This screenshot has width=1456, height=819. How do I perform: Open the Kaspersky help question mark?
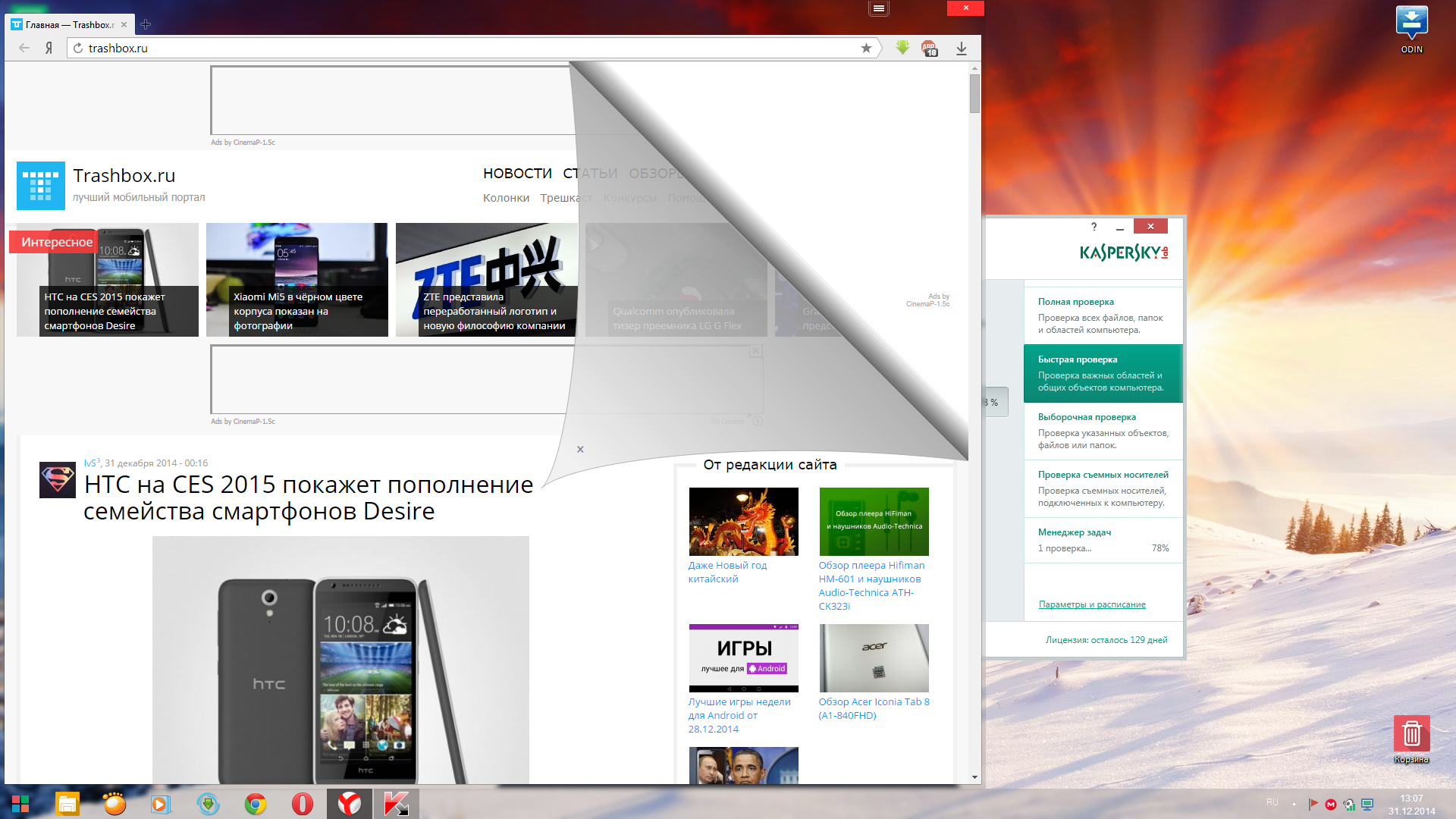pyautogui.click(x=1094, y=227)
